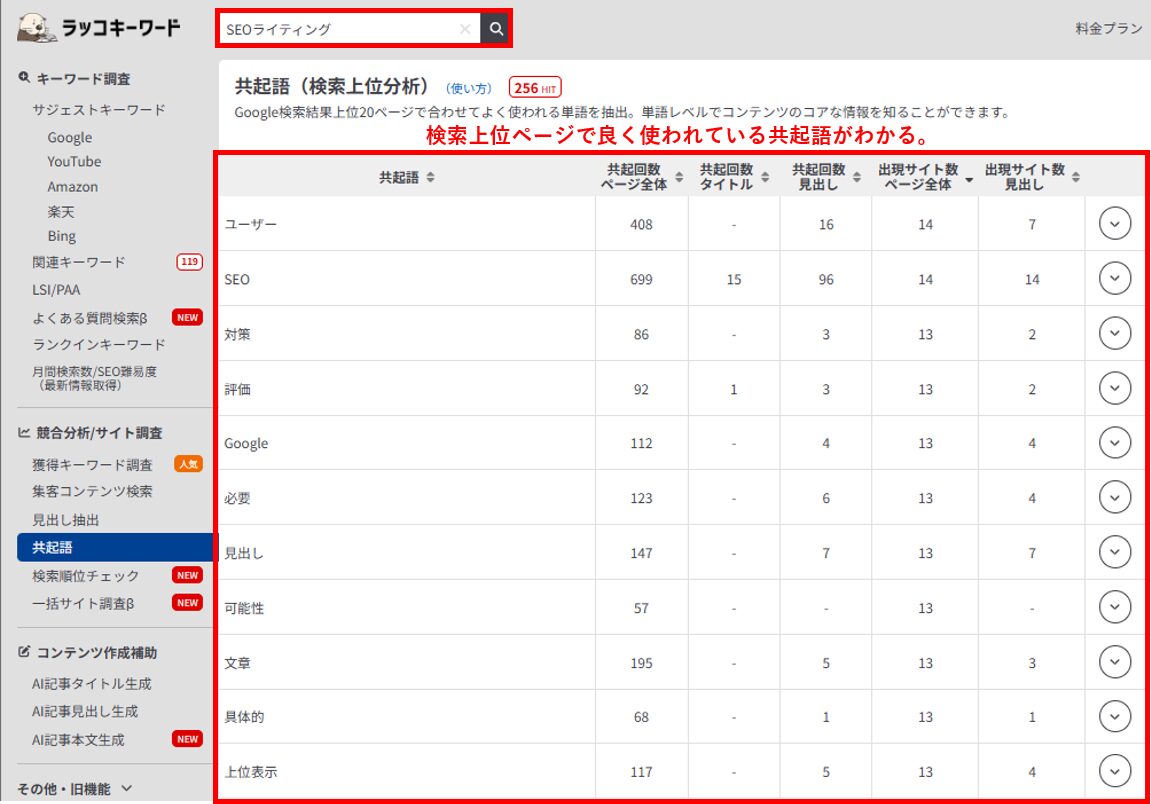Expand the 見出し row details
This screenshot has width=1151, height=804.
[1114, 552]
